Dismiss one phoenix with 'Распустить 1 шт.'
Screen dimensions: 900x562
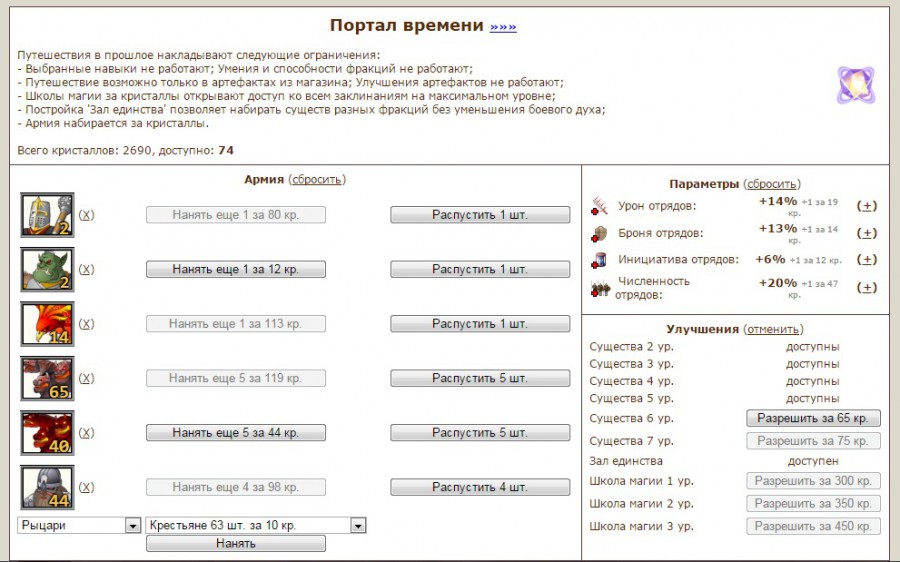coord(480,324)
